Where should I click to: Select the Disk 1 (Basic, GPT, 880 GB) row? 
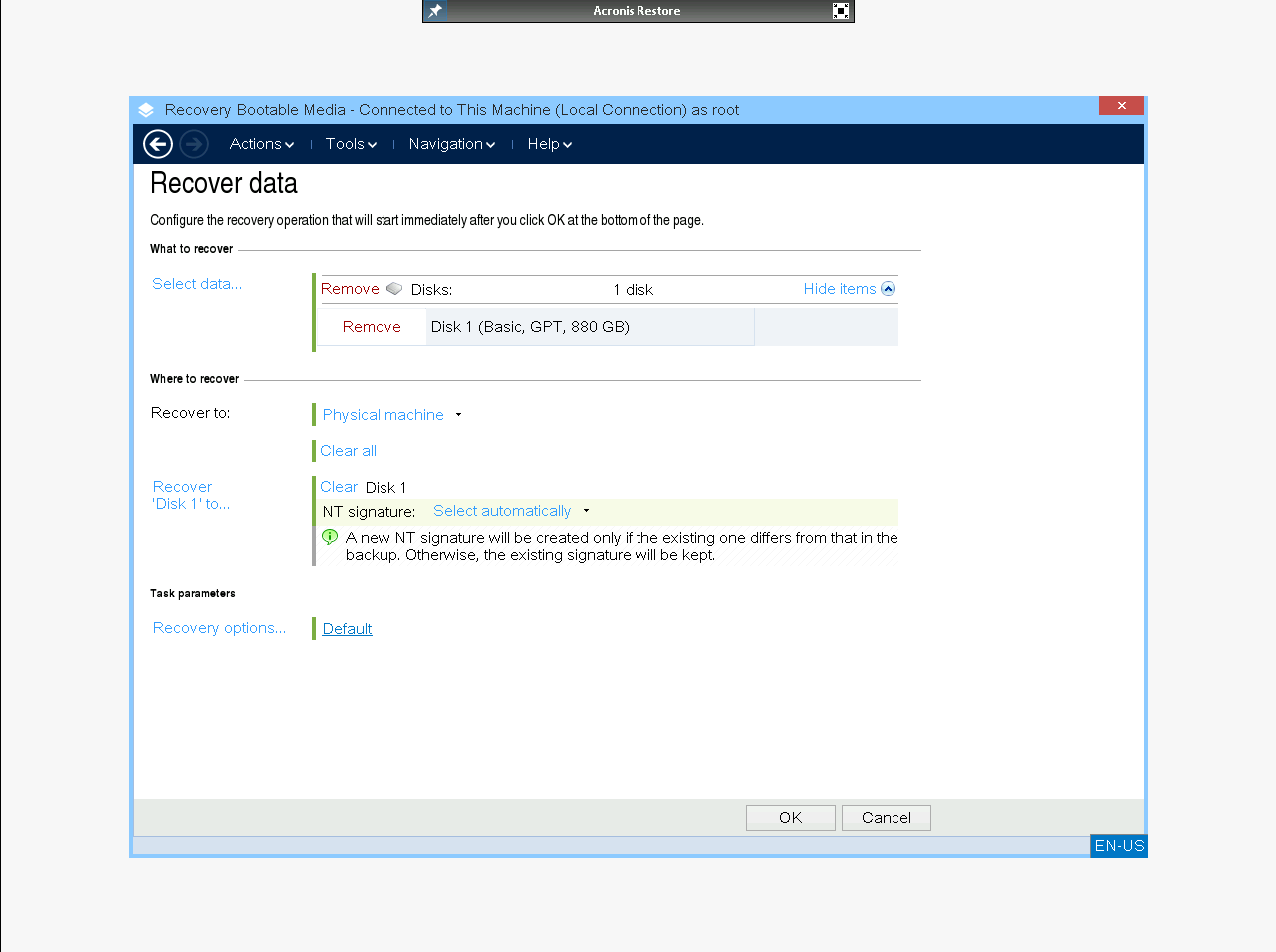pos(609,327)
